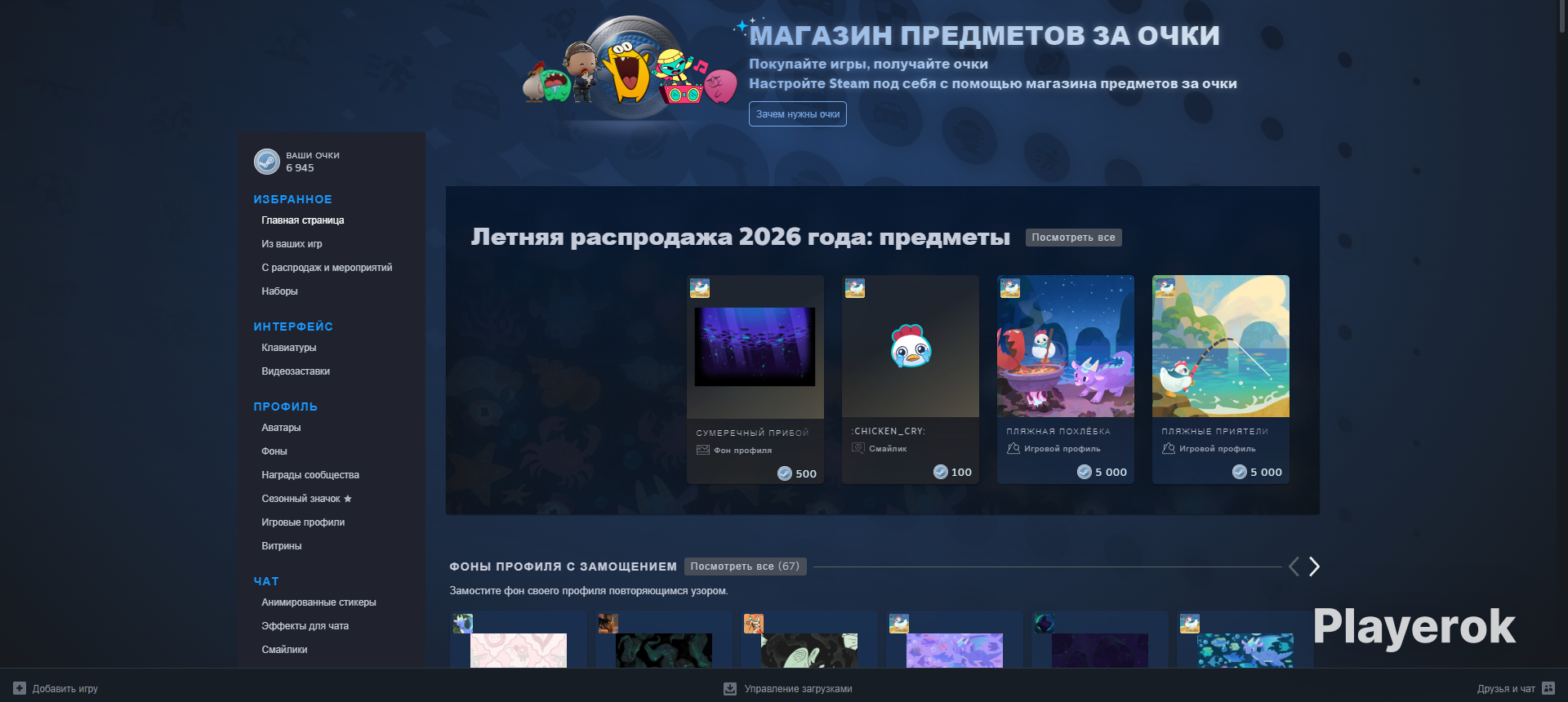Image resolution: width=1568 pixels, height=702 pixels.
Task: Select Клавиатуры under Интерфейс
Action: coord(289,348)
